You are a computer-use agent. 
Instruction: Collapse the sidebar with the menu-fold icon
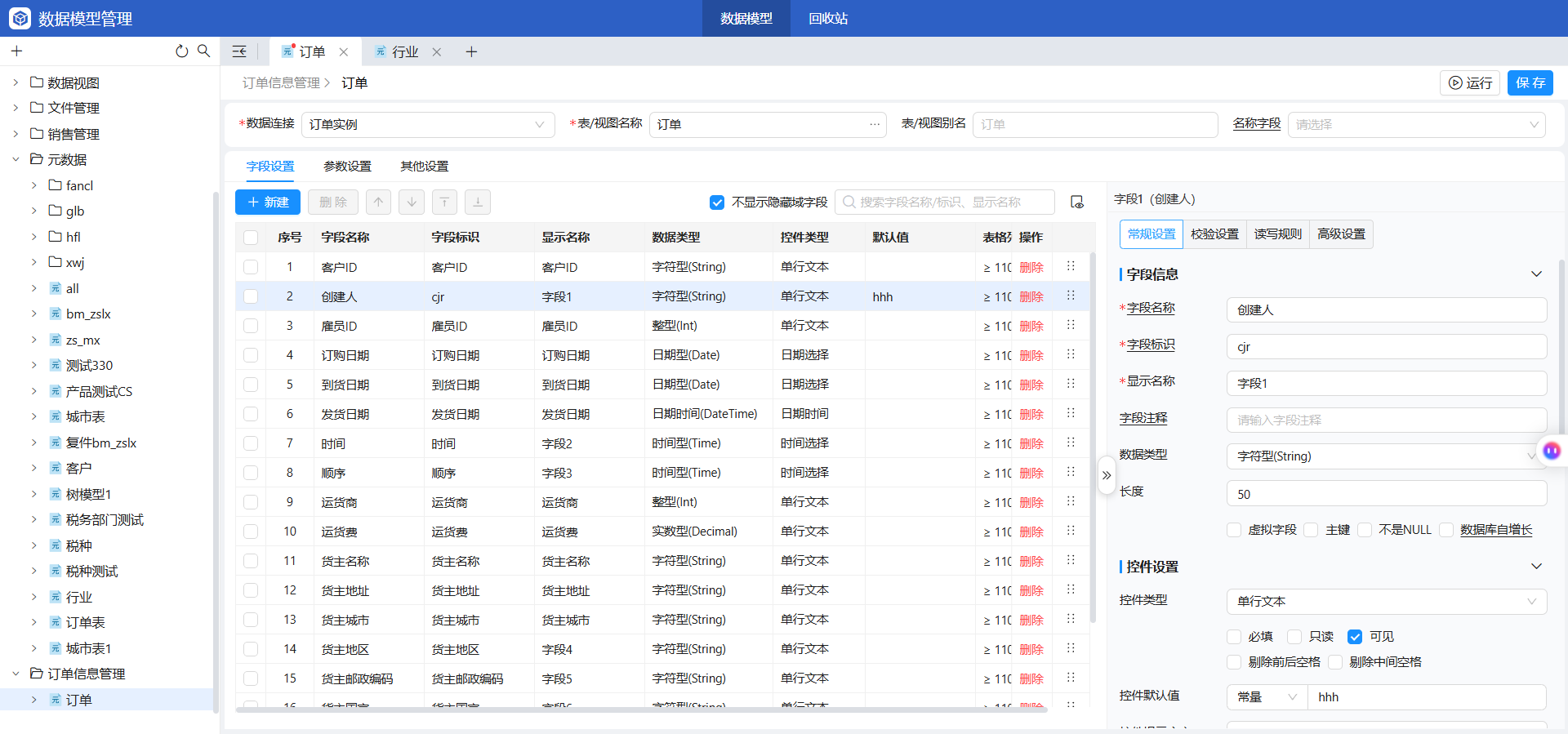coord(239,51)
